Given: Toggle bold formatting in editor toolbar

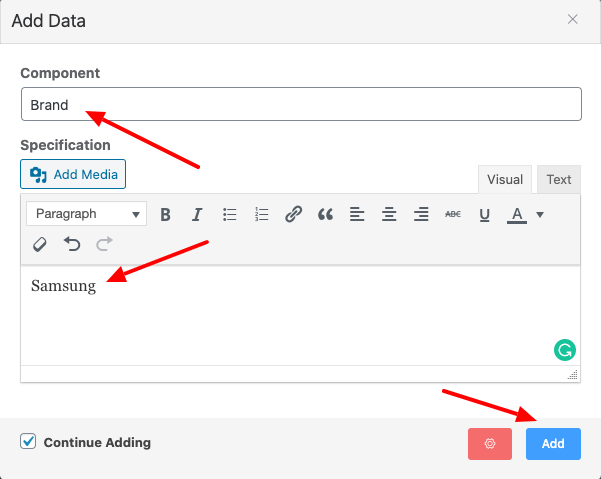Looking at the screenshot, I should pos(166,214).
